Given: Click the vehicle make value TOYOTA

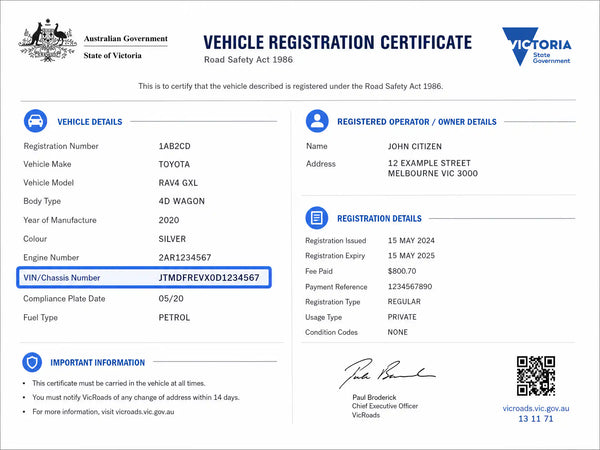Looking at the screenshot, I should click(x=174, y=164).
